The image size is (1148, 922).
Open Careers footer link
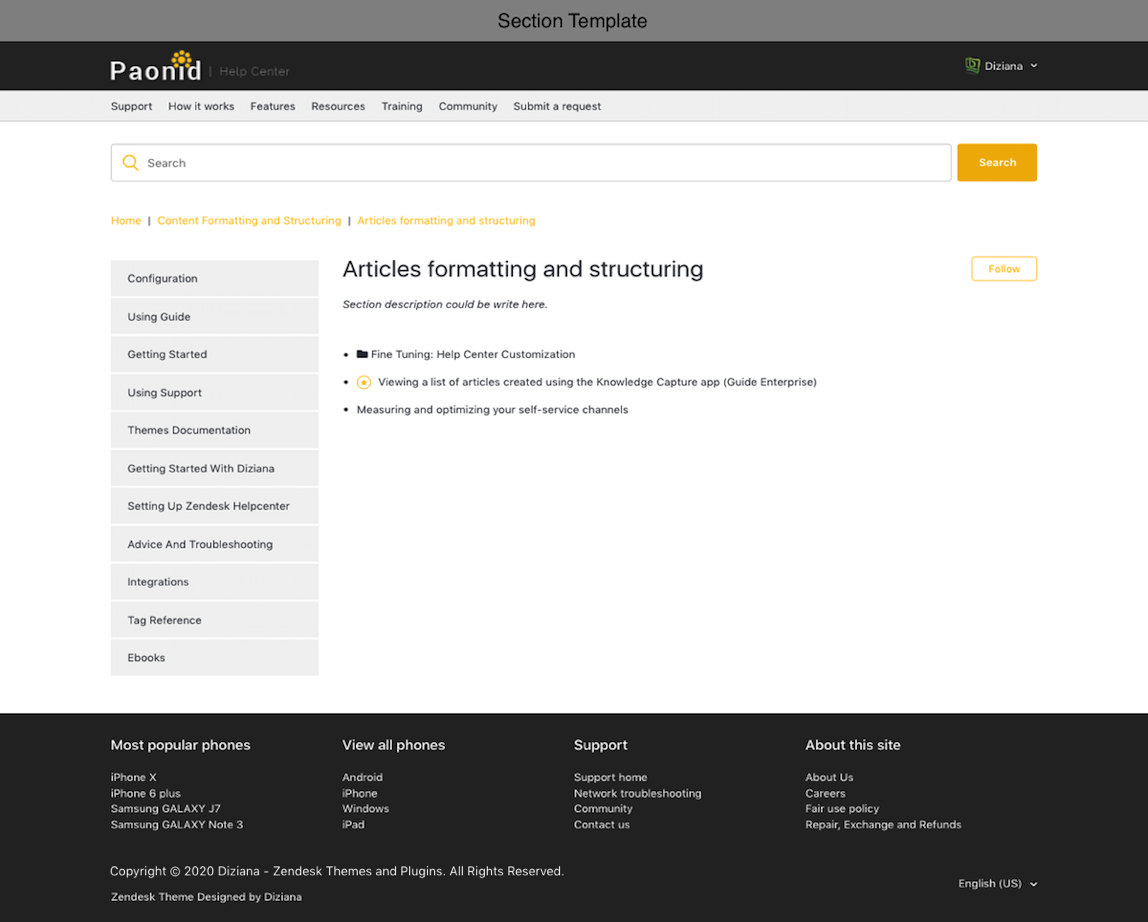(x=825, y=793)
